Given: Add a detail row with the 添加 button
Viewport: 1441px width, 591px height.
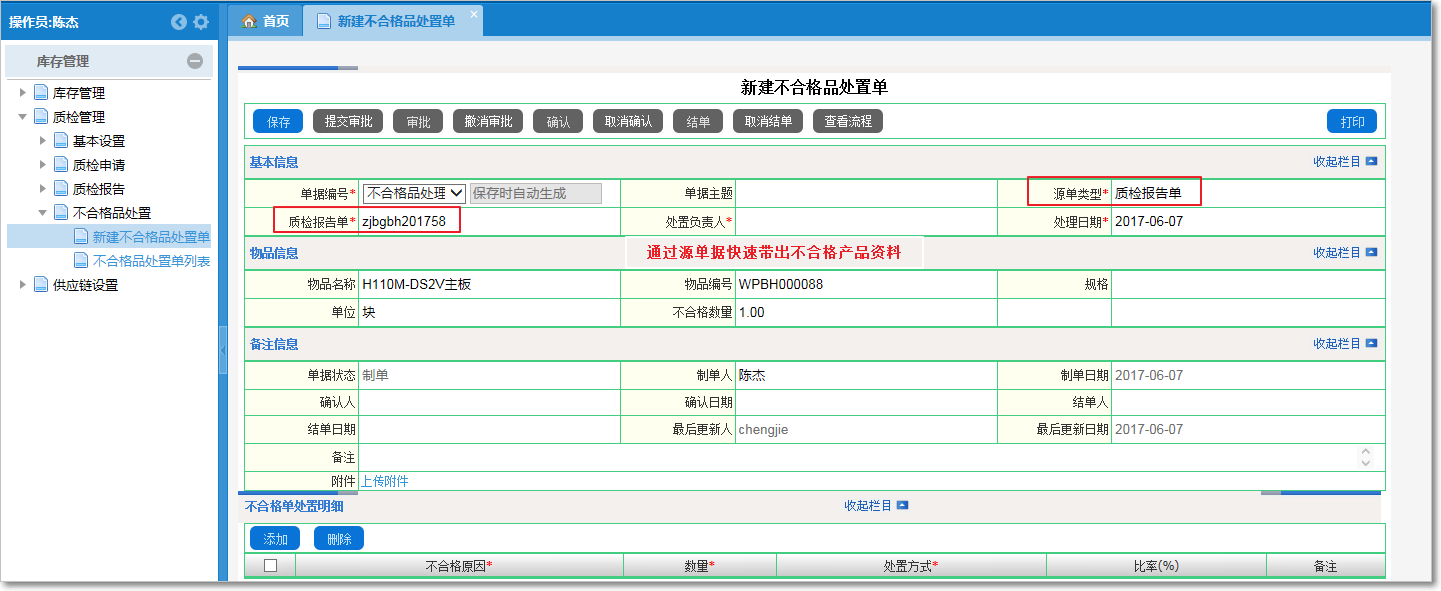Looking at the screenshot, I should pos(274,537).
